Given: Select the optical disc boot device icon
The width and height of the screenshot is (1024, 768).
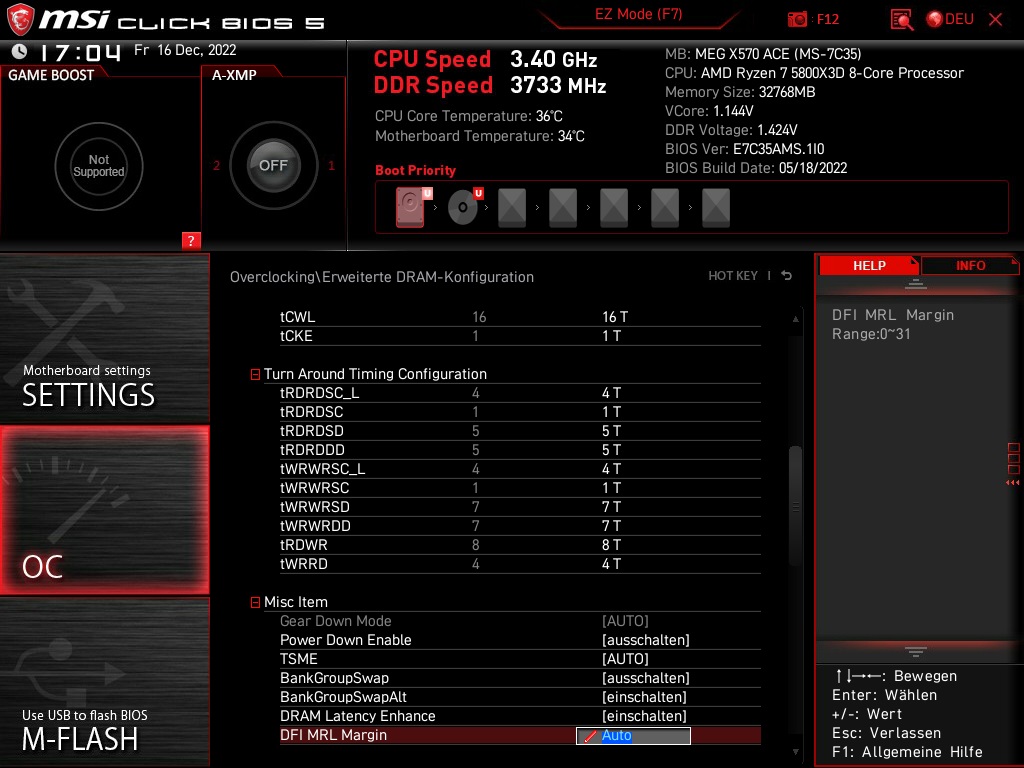Looking at the screenshot, I should 465,207.
